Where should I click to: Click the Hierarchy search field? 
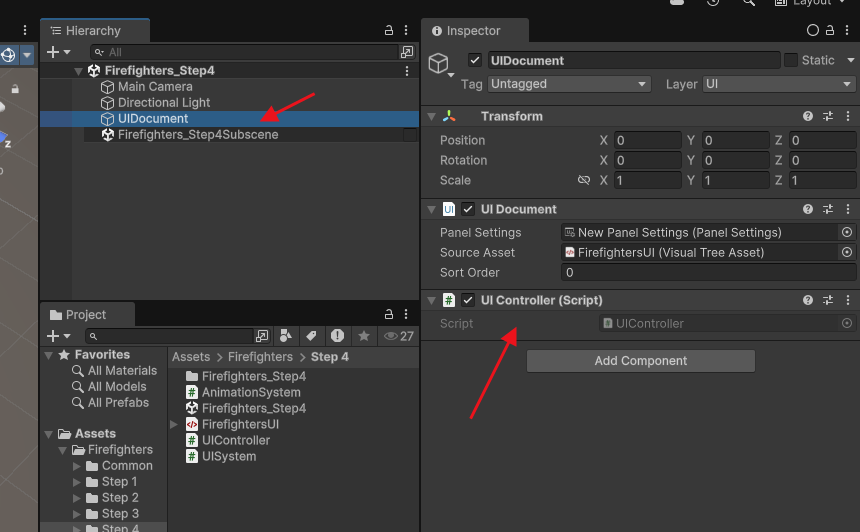(x=244, y=52)
